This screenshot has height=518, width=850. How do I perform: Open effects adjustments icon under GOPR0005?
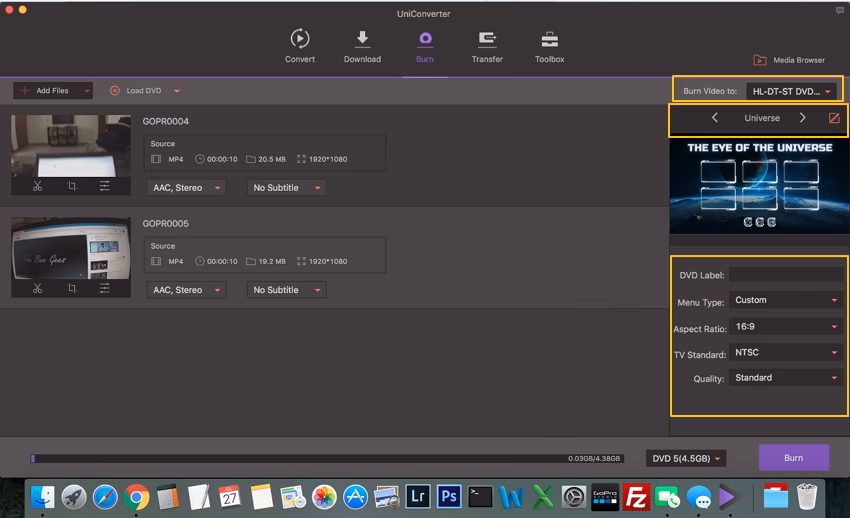point(105,288)
